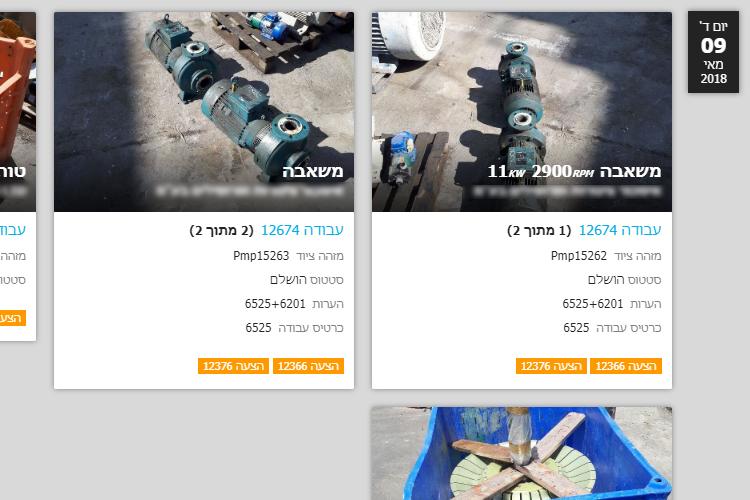Open the blue bin photo card below
Image resolution: width=750 pixels, height=500 pixels.
[x=522, y=453]
